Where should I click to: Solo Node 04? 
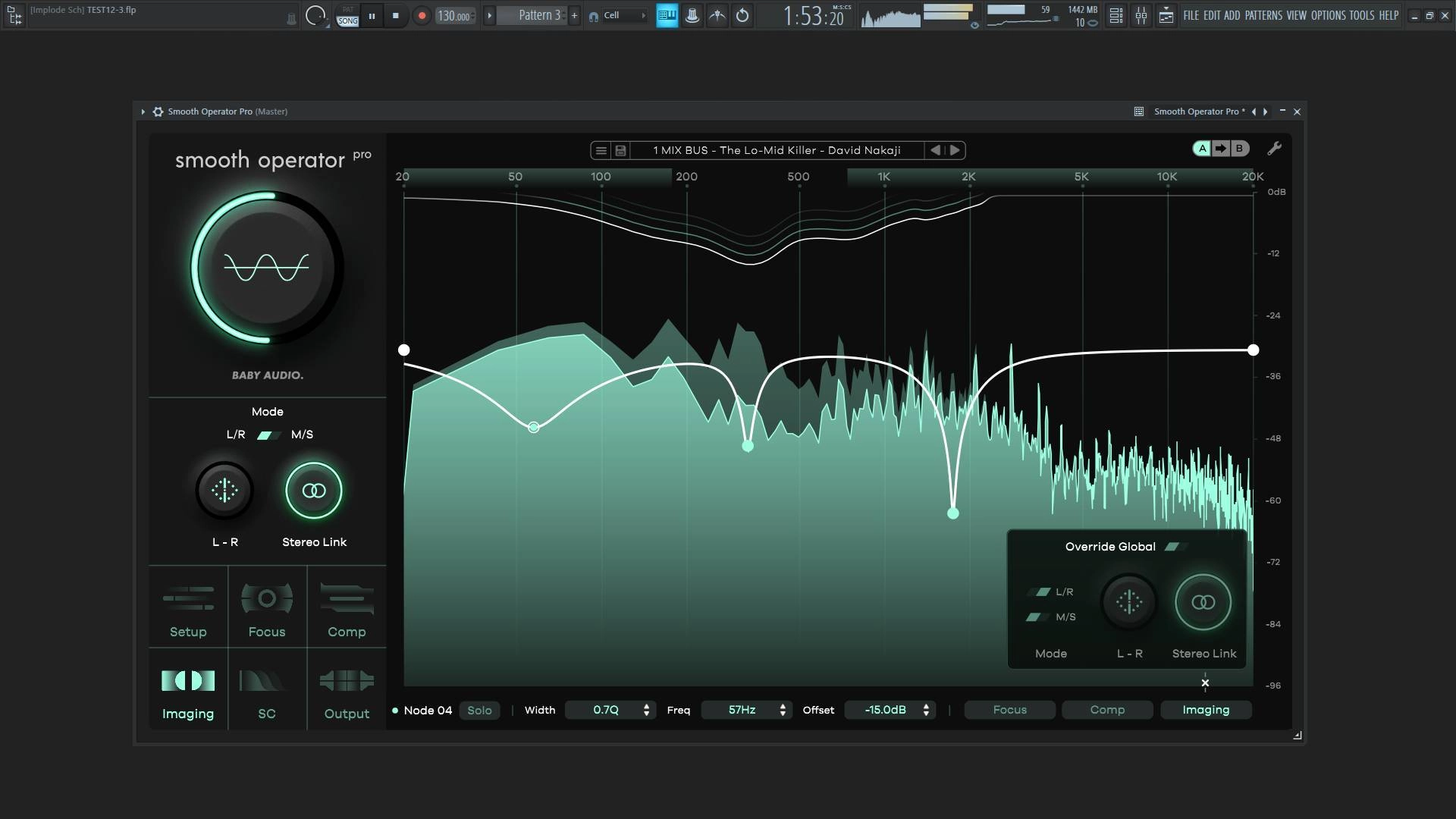point(479,711)
